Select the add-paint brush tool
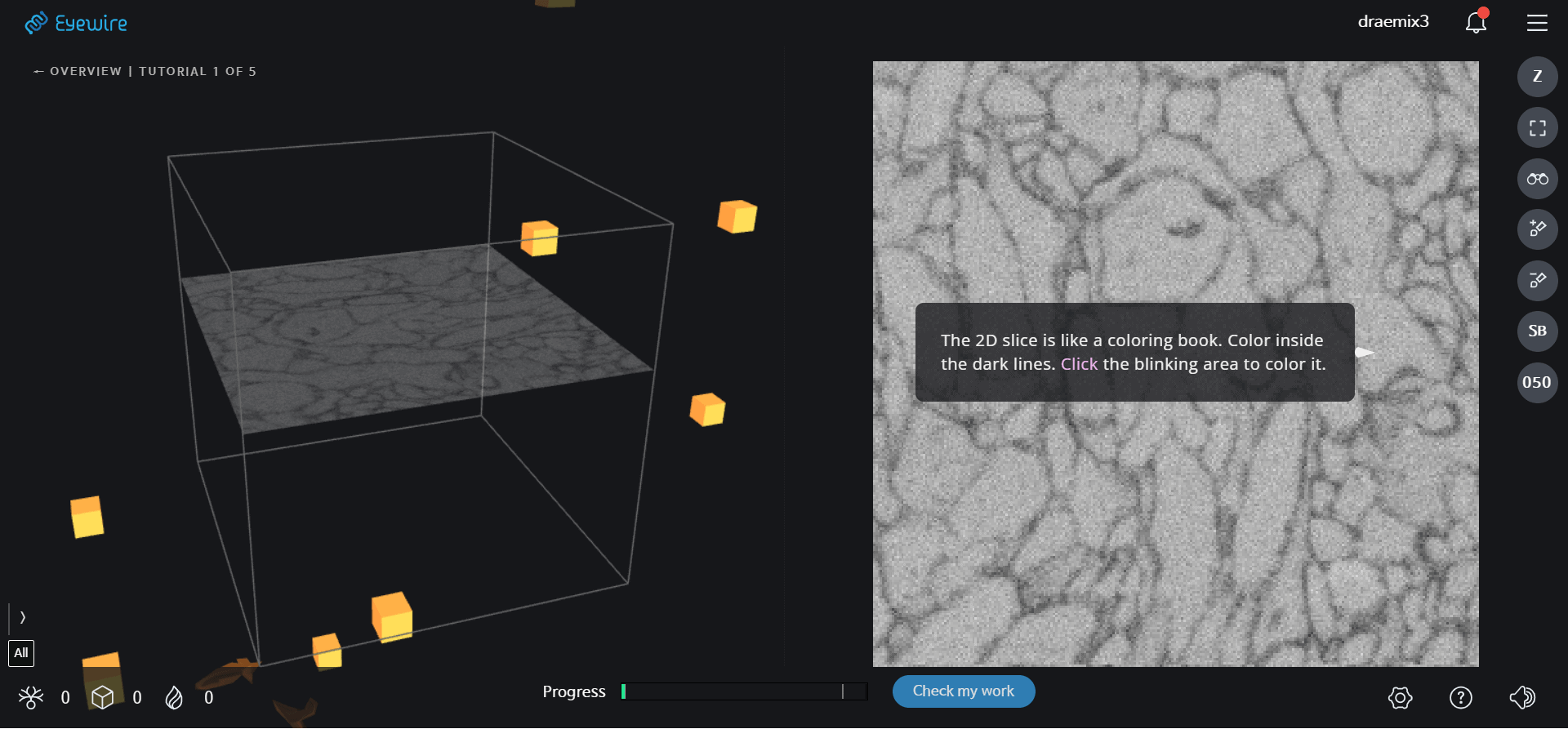 pos(1537,229)
